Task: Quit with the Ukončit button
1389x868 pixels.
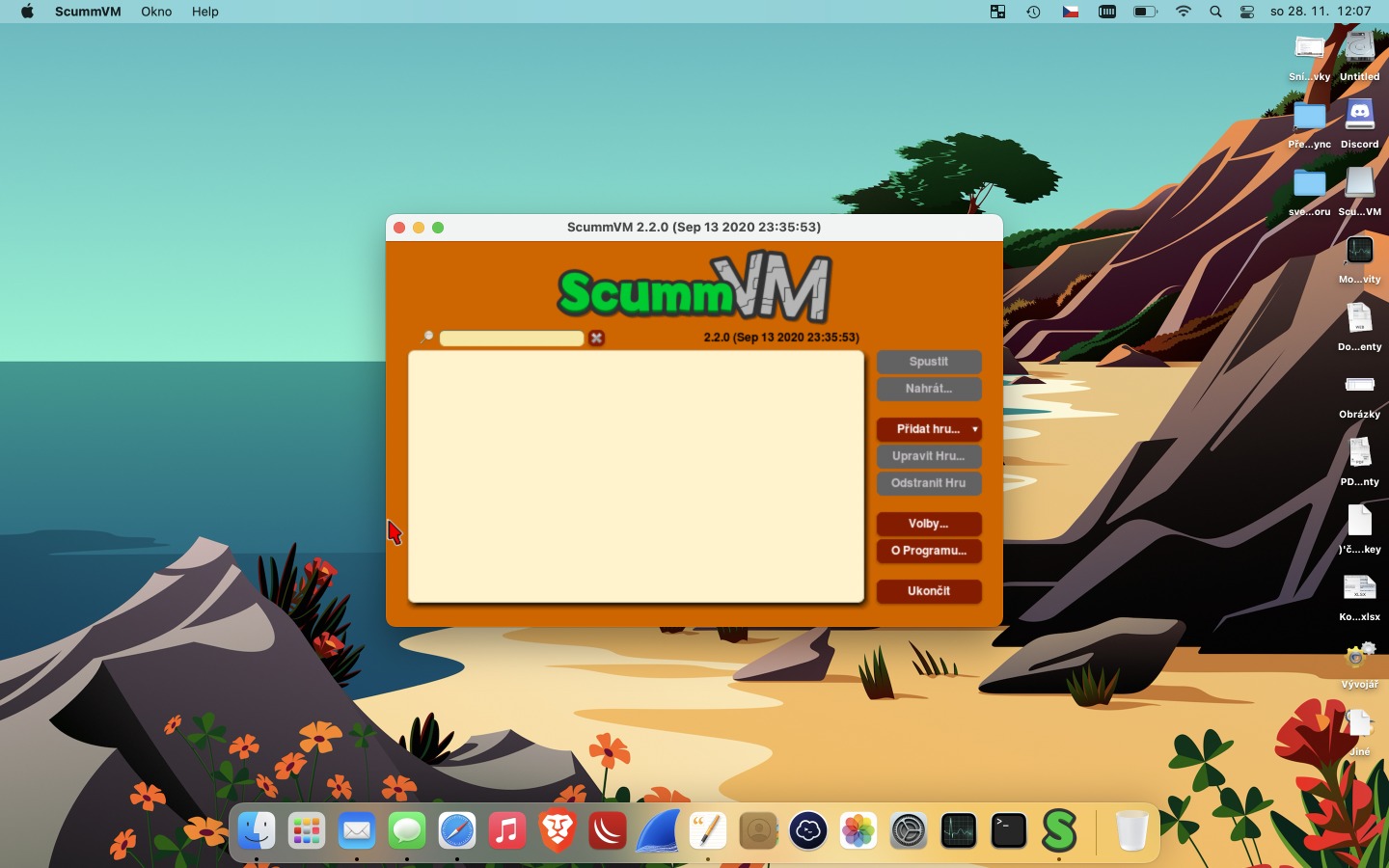Action: [x=929, y=591]
